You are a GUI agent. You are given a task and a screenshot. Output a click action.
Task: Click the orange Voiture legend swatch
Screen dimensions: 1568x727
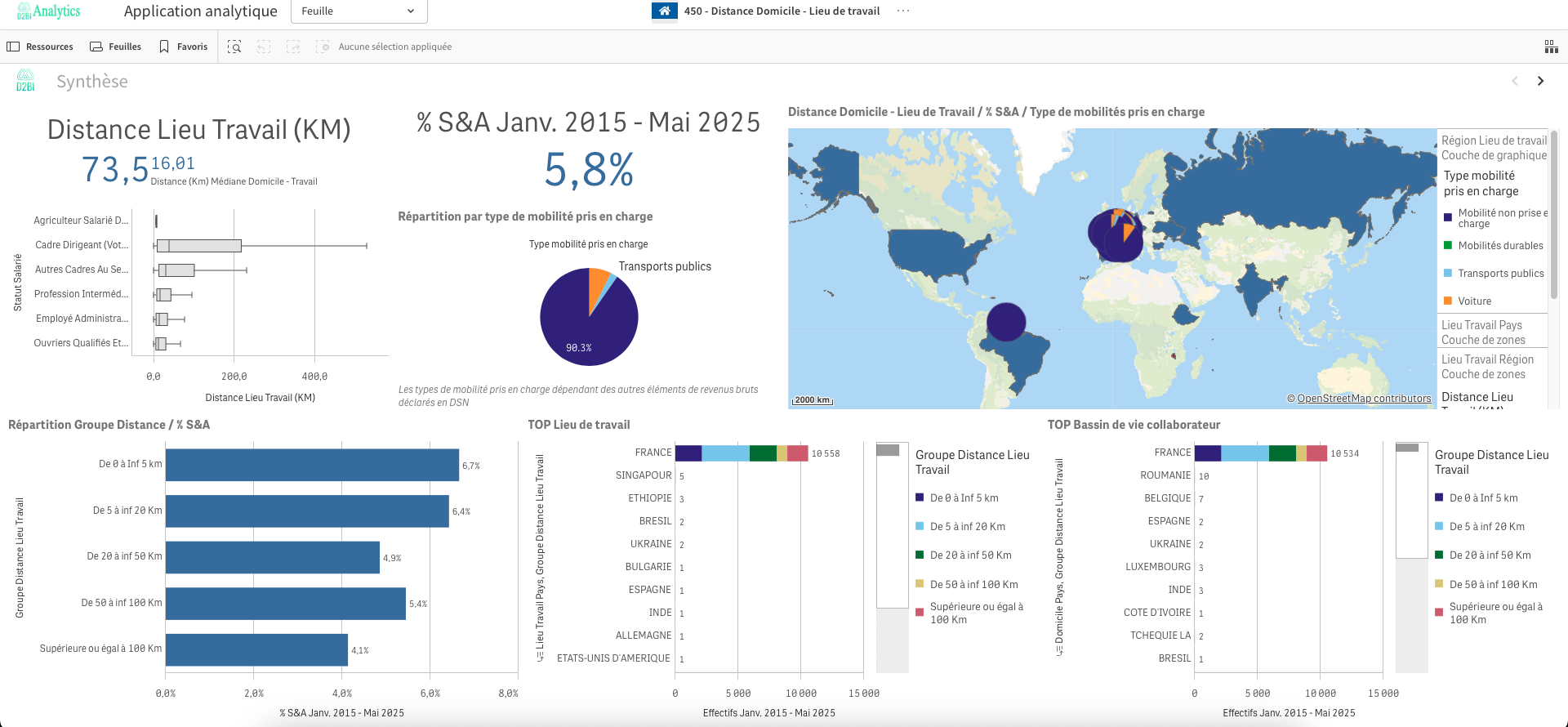click(1448, 301)
